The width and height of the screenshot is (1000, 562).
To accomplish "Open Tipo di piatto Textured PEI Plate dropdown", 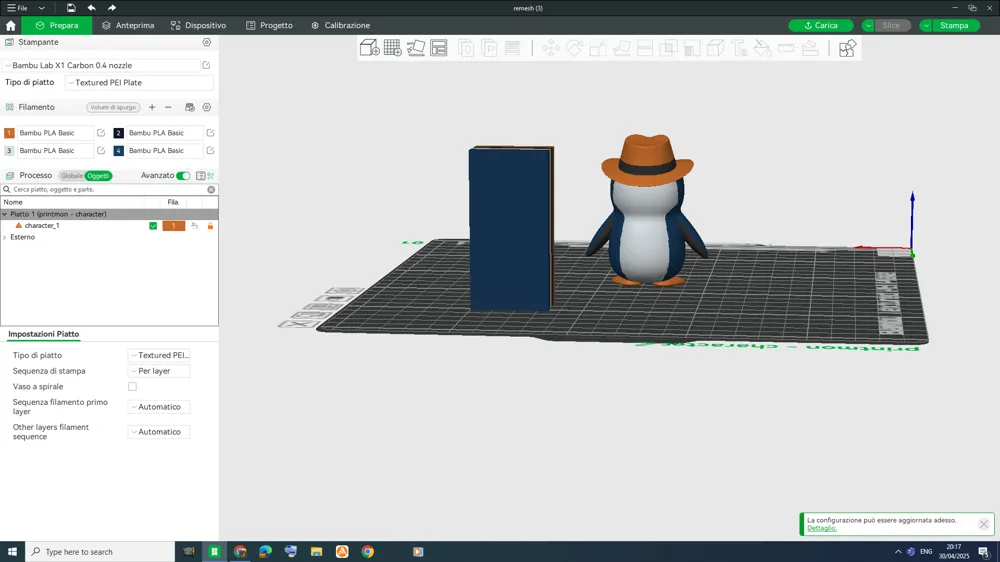I will click(x=139, y=82).
